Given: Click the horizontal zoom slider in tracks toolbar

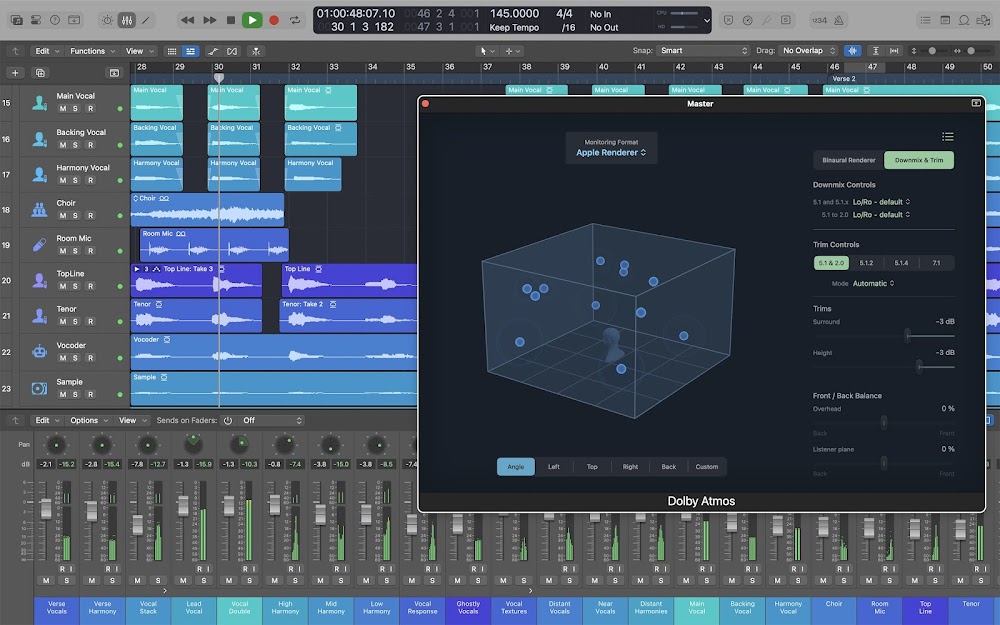Looking at the screenshot, I should click(972, 50).
